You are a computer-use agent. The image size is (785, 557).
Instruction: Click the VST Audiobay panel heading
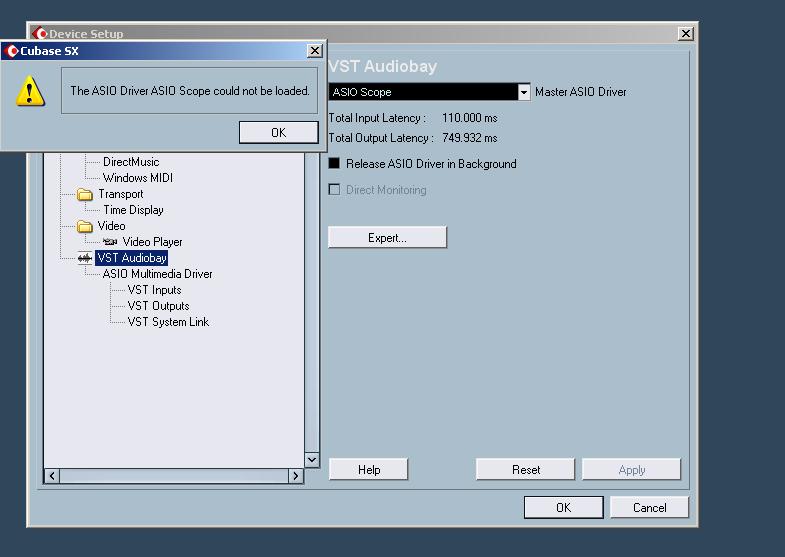382,66
